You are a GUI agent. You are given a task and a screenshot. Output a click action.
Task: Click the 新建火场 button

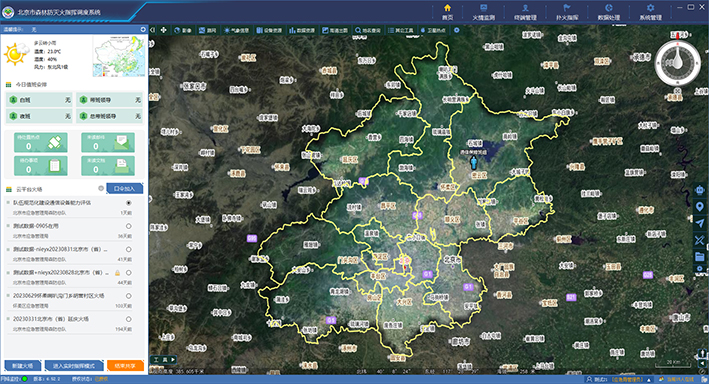pos(23,365)
